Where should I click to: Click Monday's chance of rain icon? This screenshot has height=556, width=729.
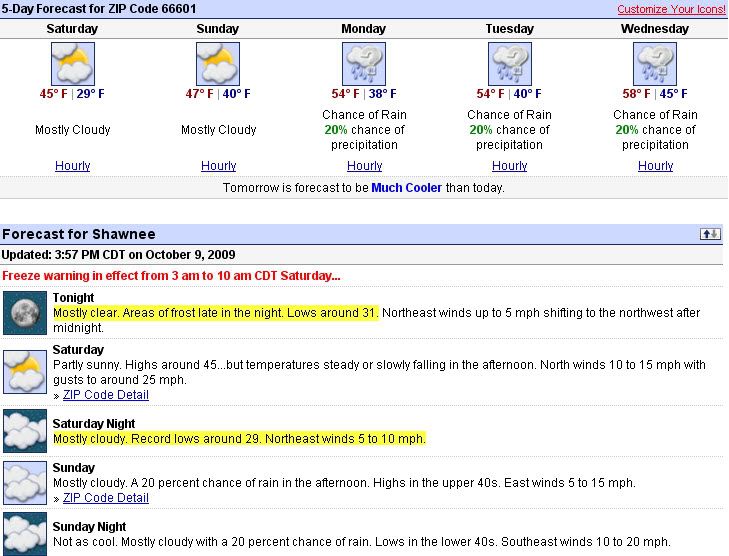(x=364, y=64)
